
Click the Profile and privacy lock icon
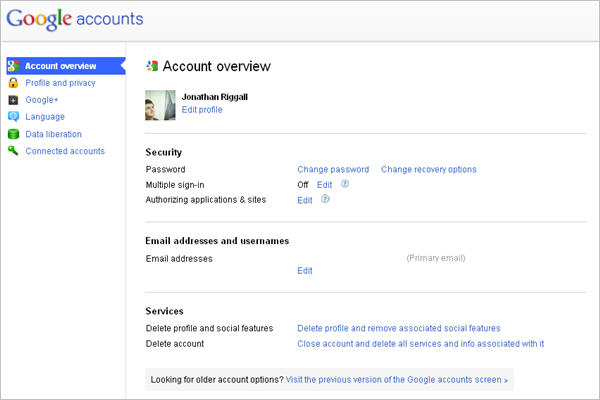point(13,83)
